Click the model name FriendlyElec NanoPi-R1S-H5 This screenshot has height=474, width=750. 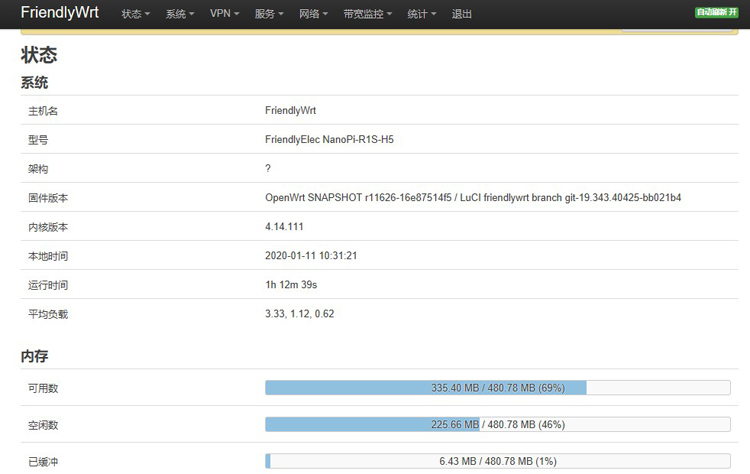tap(329, 140)
